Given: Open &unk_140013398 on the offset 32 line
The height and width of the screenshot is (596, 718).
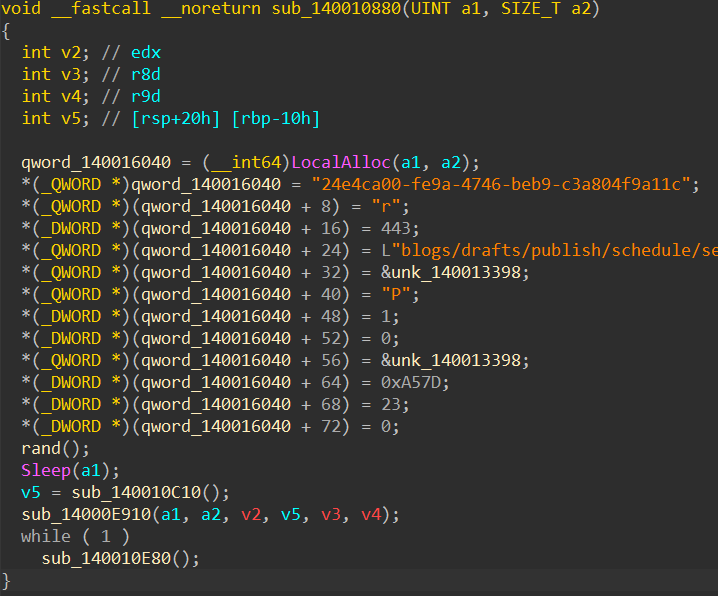Looking at the screenshot, I should 451,272.
